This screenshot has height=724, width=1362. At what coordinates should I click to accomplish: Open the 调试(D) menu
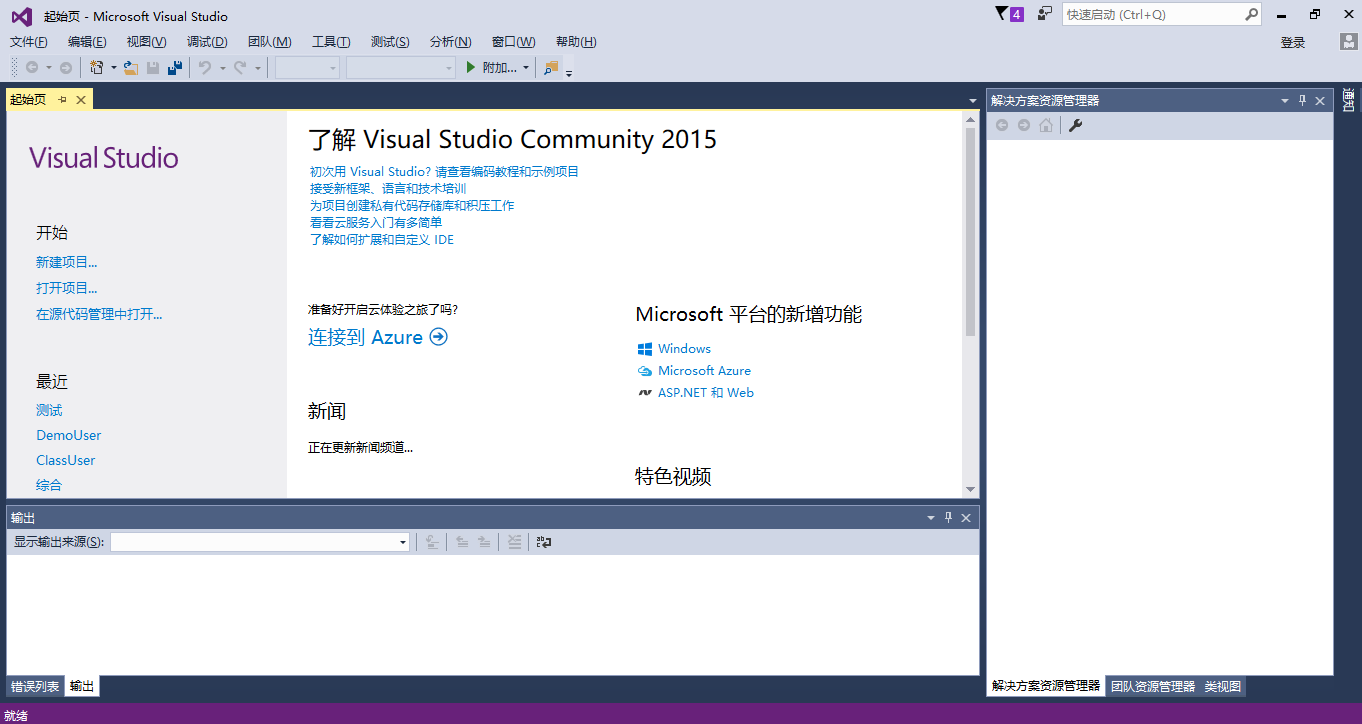207,42
